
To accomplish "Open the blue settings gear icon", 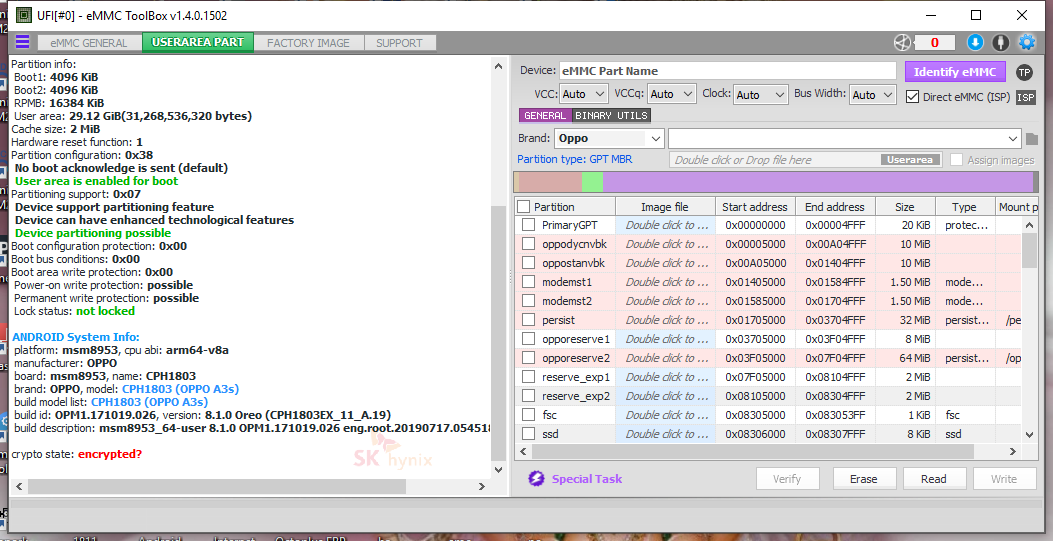I will (x=1027, y=42).
